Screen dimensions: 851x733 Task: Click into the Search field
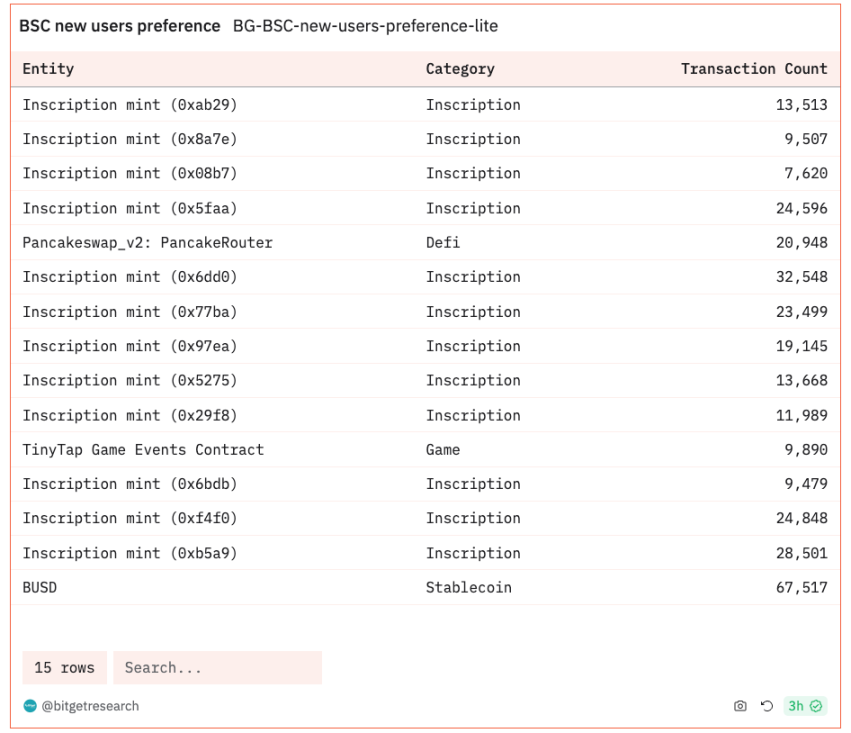point(217,668)
